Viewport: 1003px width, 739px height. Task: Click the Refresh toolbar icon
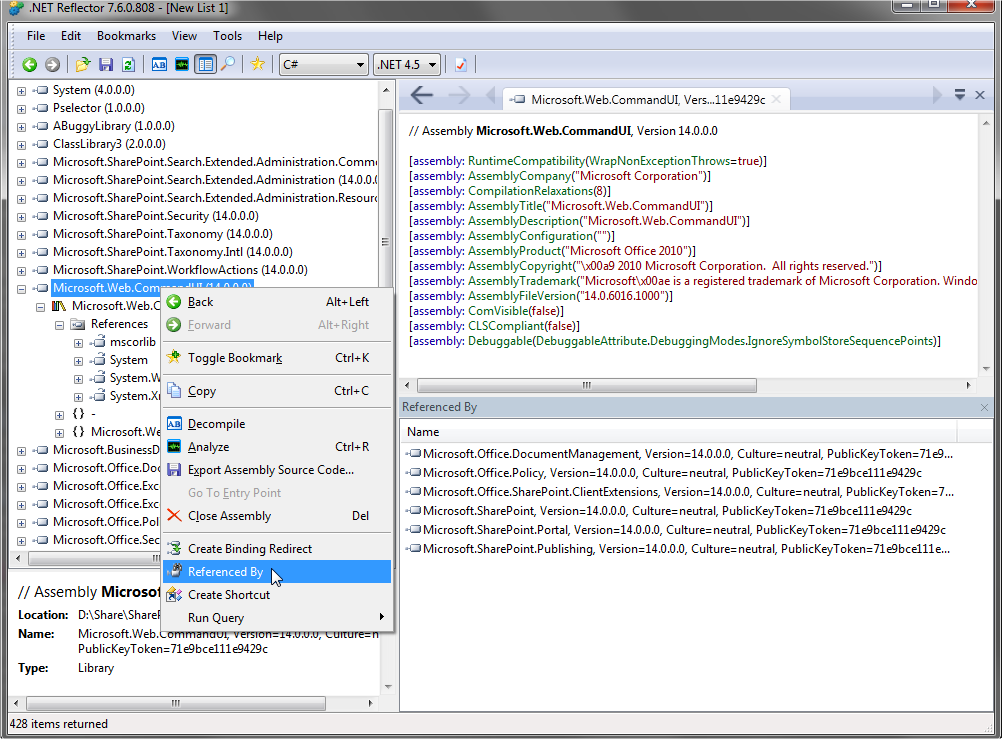(x=128, y=65)
